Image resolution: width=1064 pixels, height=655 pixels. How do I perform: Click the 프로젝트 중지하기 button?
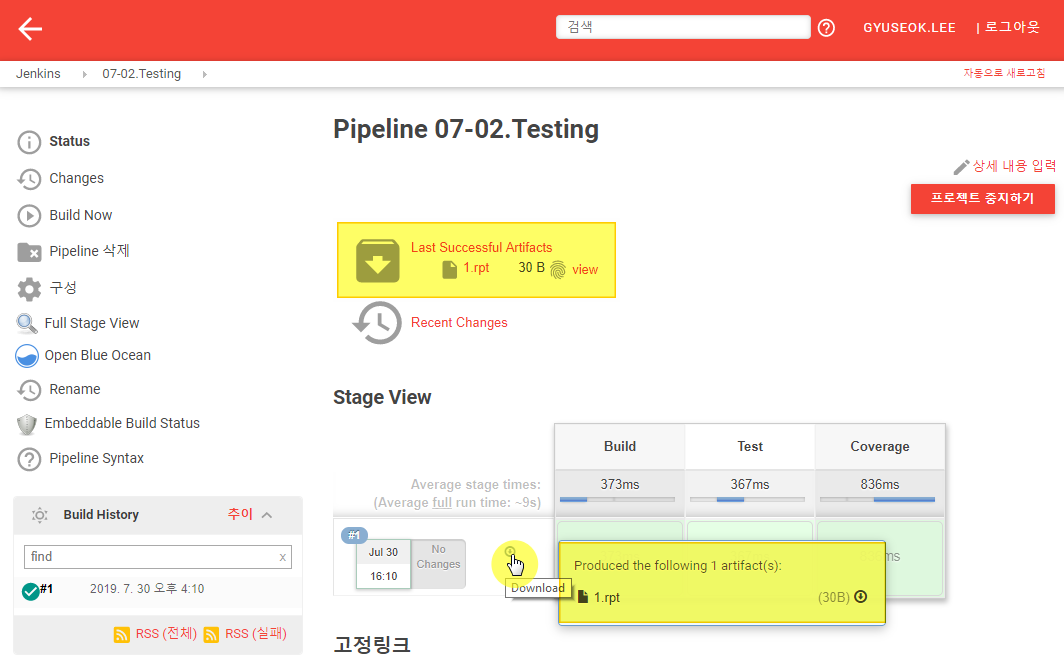[983, 198]
